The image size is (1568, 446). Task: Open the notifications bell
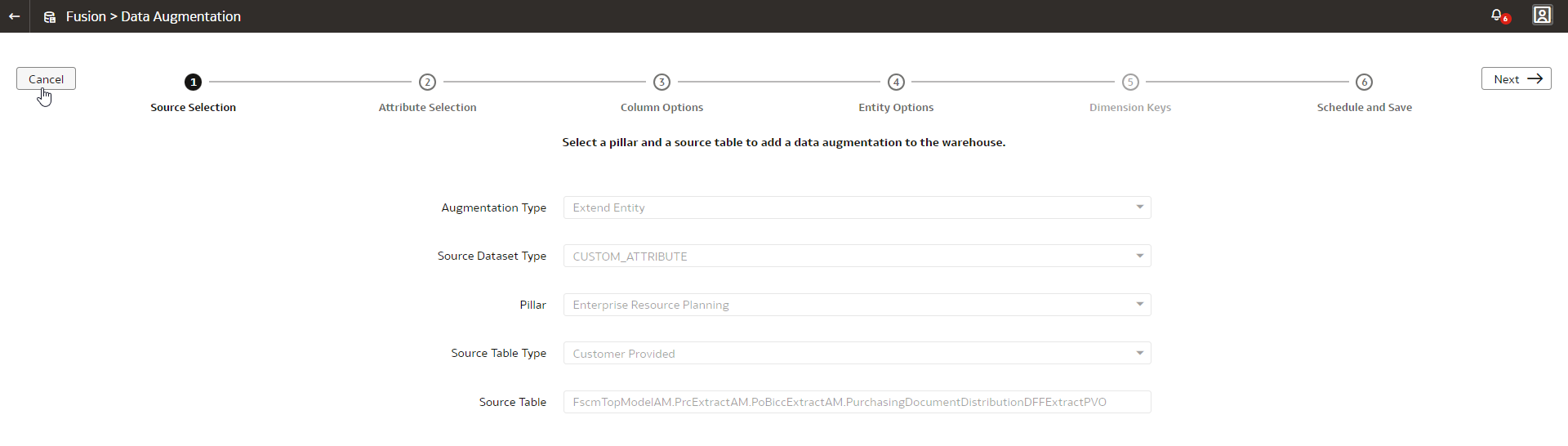pos(1497,16)
